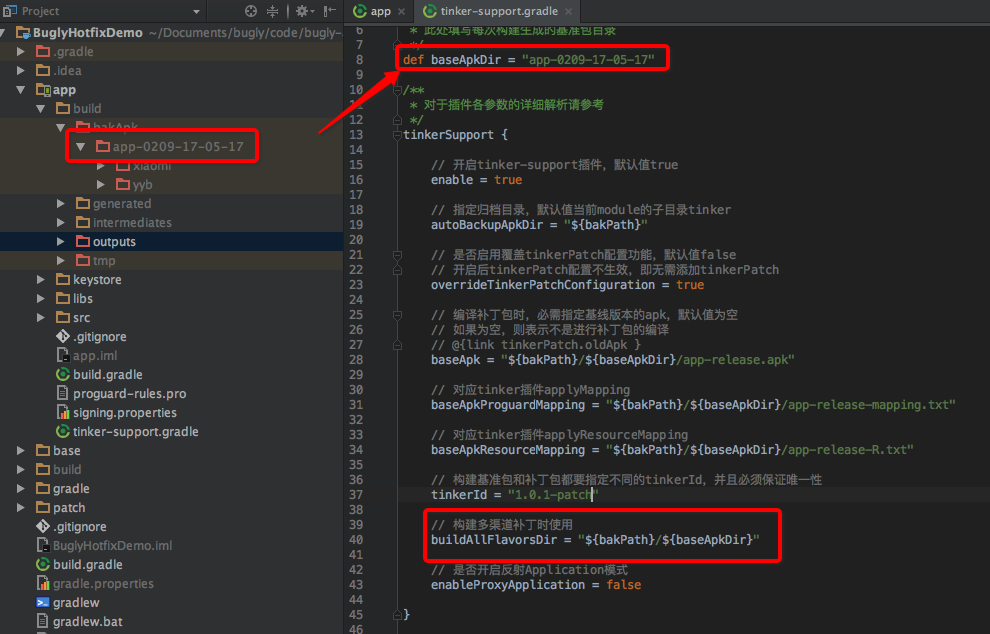Image resolution: width=990 pixels, height=634 pixels.
Task: Collapse the app module folder
Action: [21, 90]
